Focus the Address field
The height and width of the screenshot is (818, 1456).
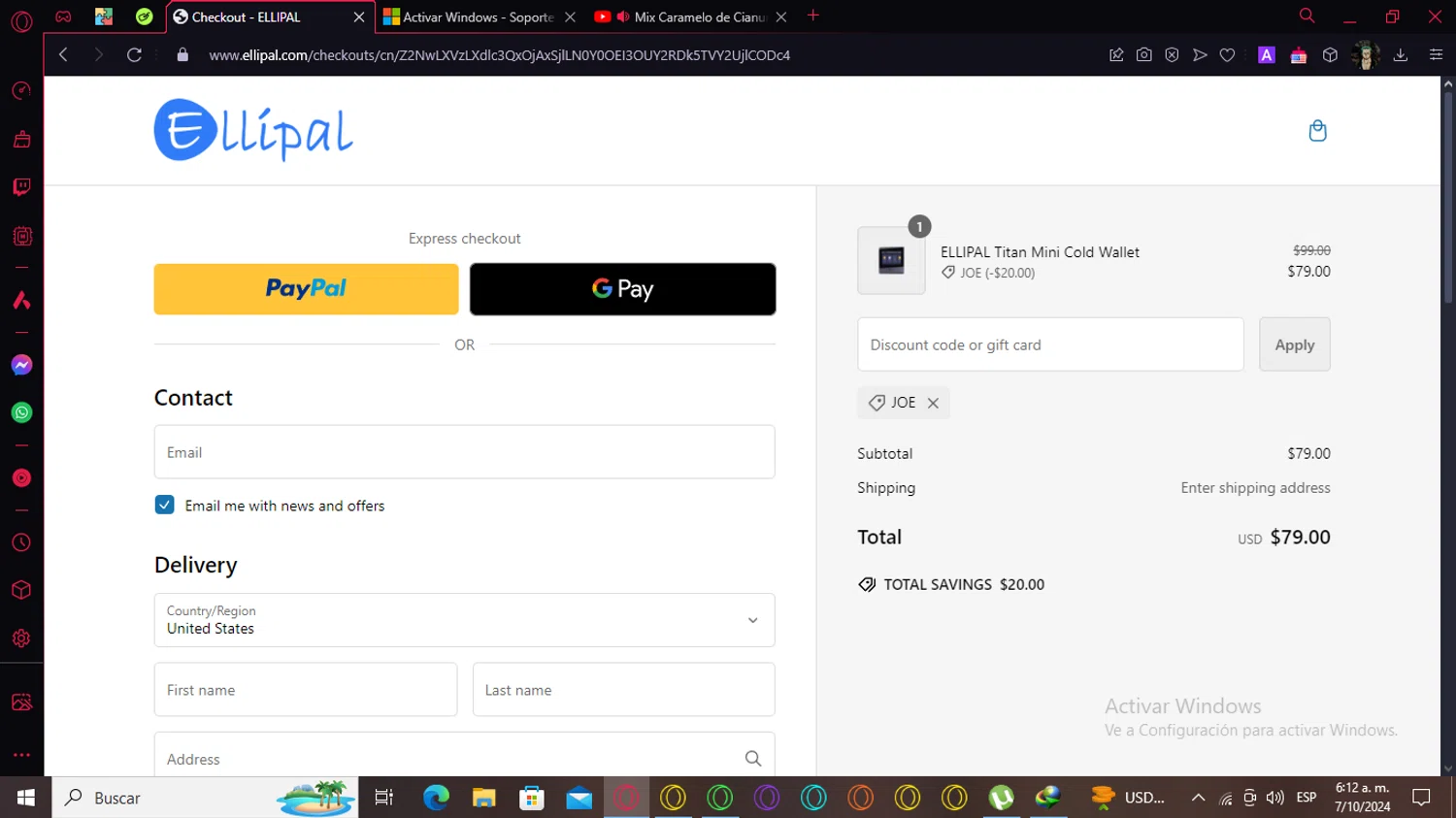[x=464, y=755]
